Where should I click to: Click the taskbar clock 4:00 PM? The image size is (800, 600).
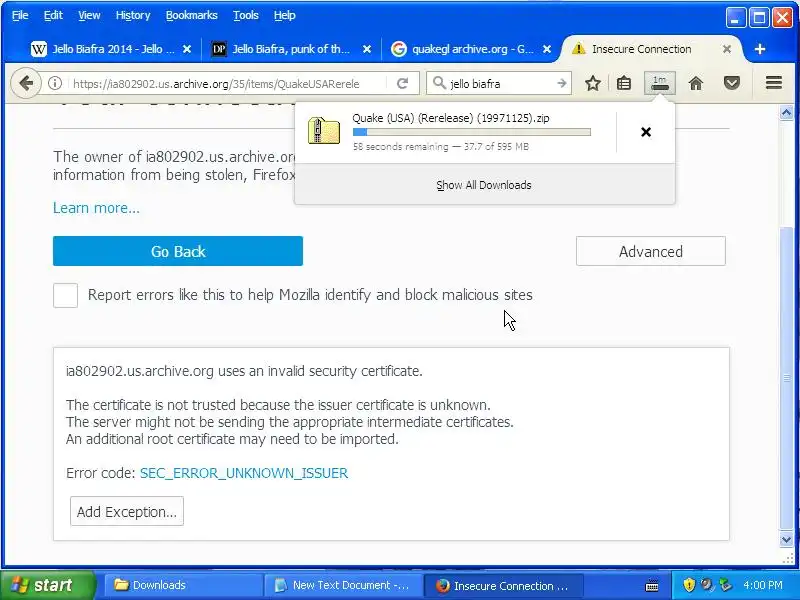[763, 585]
